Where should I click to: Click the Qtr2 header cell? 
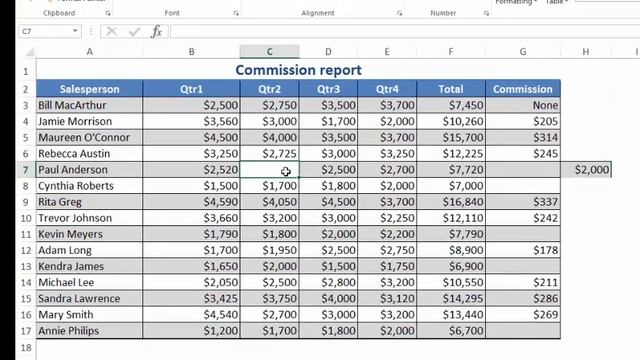point(270,89)
